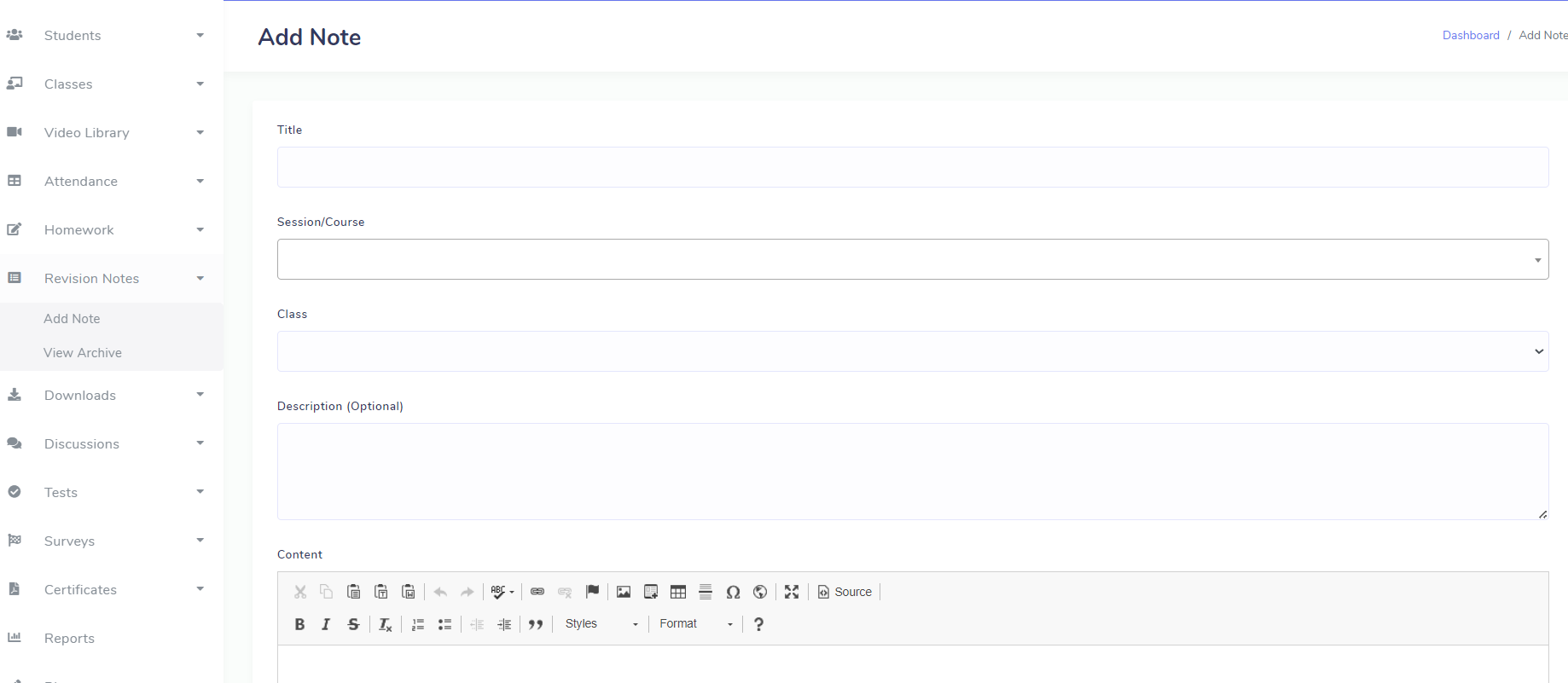The height and width of the screenshot is (683, 1568).
Task: Expand the Class select box
Action: 912,351
